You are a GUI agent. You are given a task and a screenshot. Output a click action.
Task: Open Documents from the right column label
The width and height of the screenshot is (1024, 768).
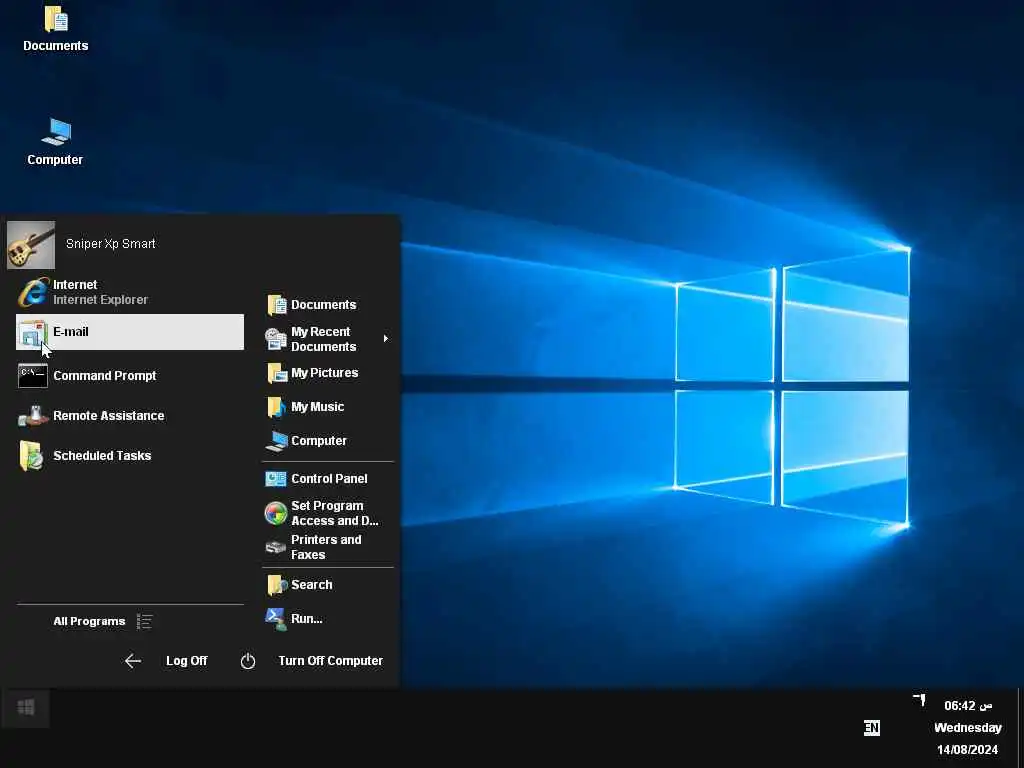click(323, 305)
